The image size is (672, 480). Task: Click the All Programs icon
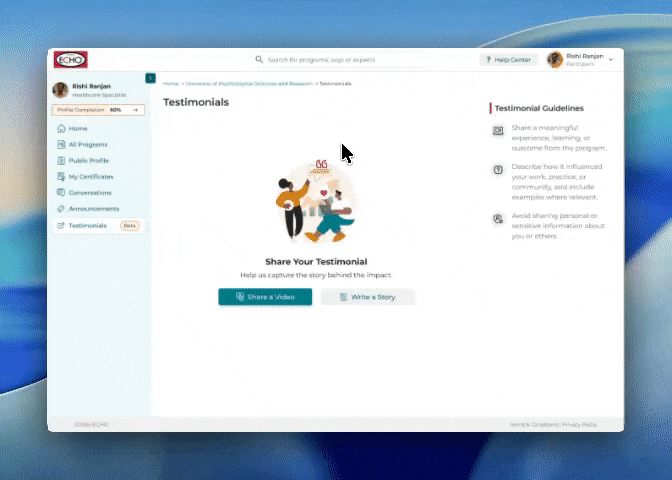point(61,144)
